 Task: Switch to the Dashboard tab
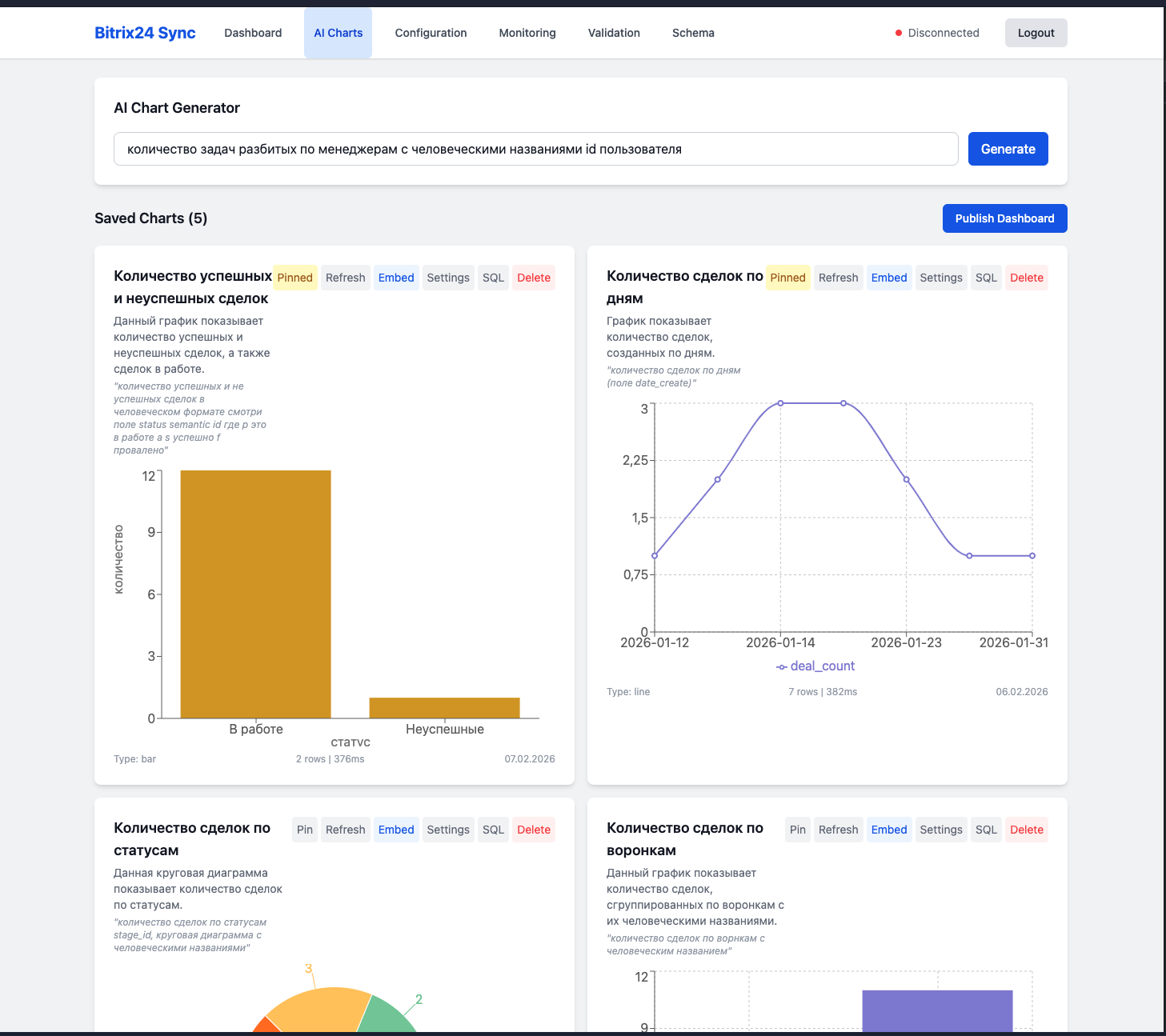coord(253,33)
